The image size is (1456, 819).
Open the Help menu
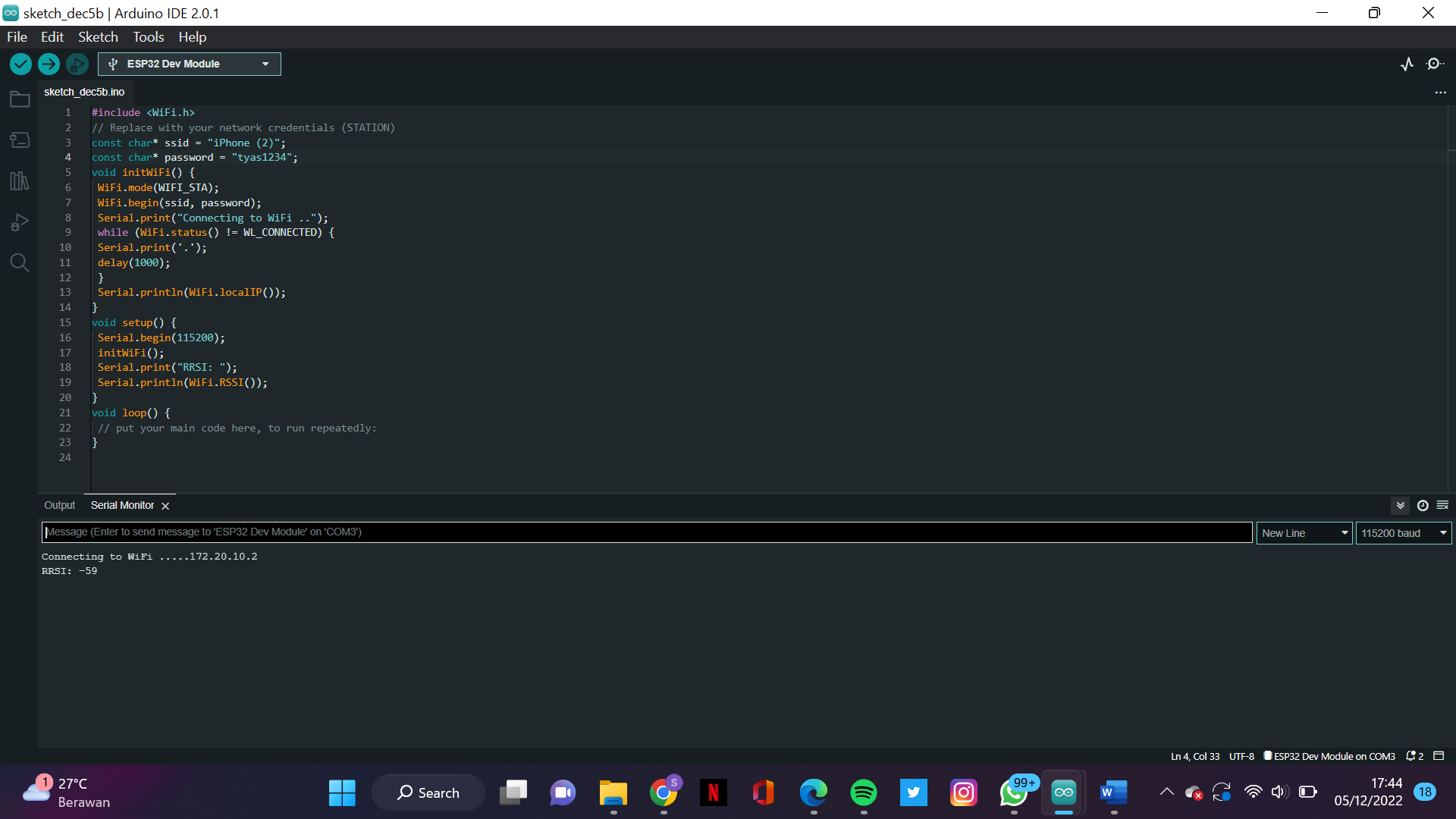tap(192, 37)
